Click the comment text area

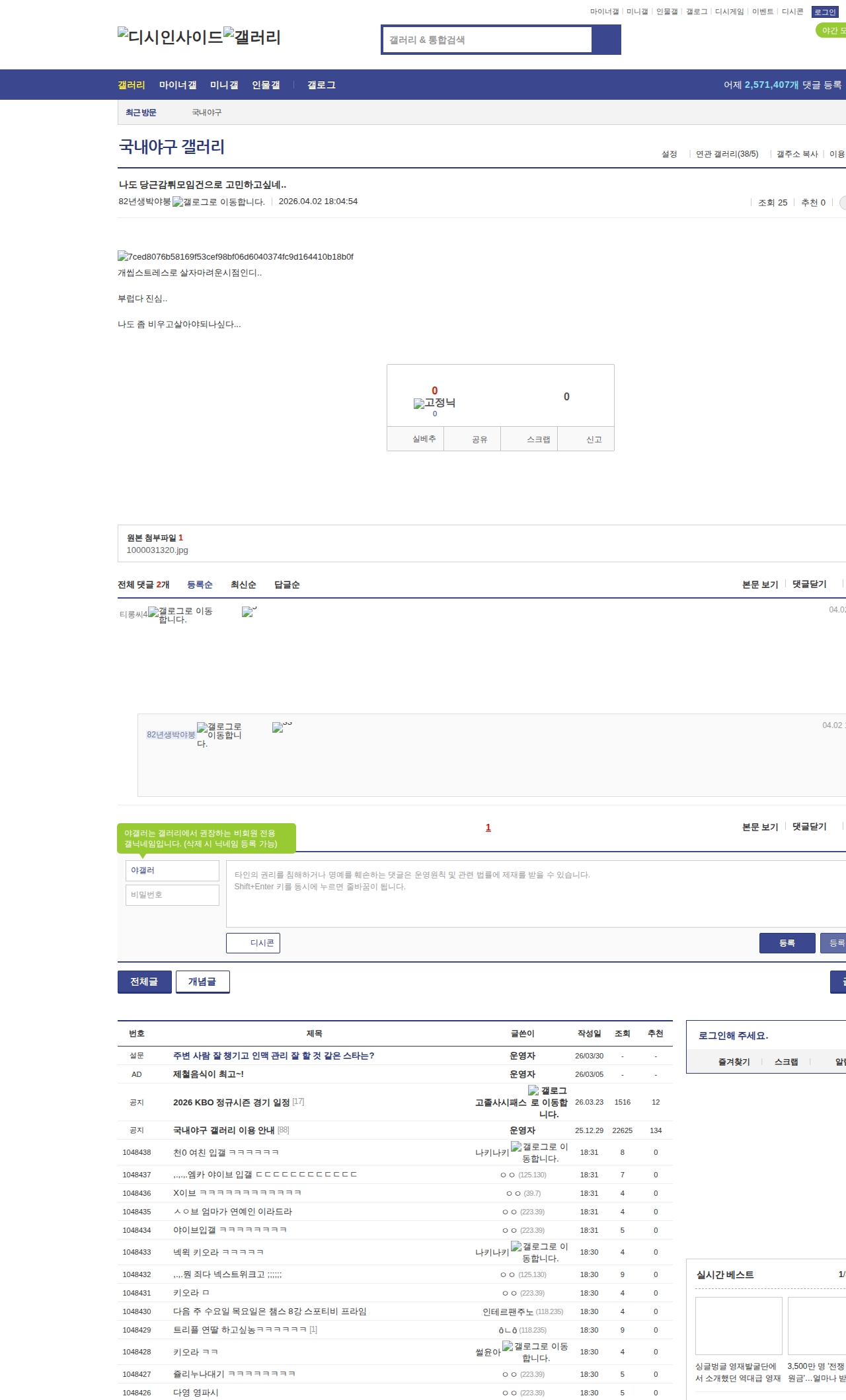pyautogui.click(x=535, y=893)
